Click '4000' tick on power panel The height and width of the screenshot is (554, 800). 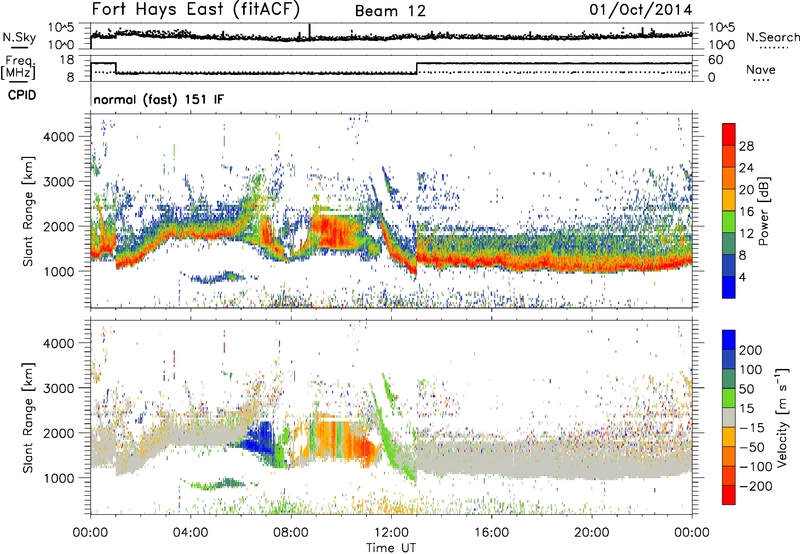pyautogui.click(x=59, y=137)
